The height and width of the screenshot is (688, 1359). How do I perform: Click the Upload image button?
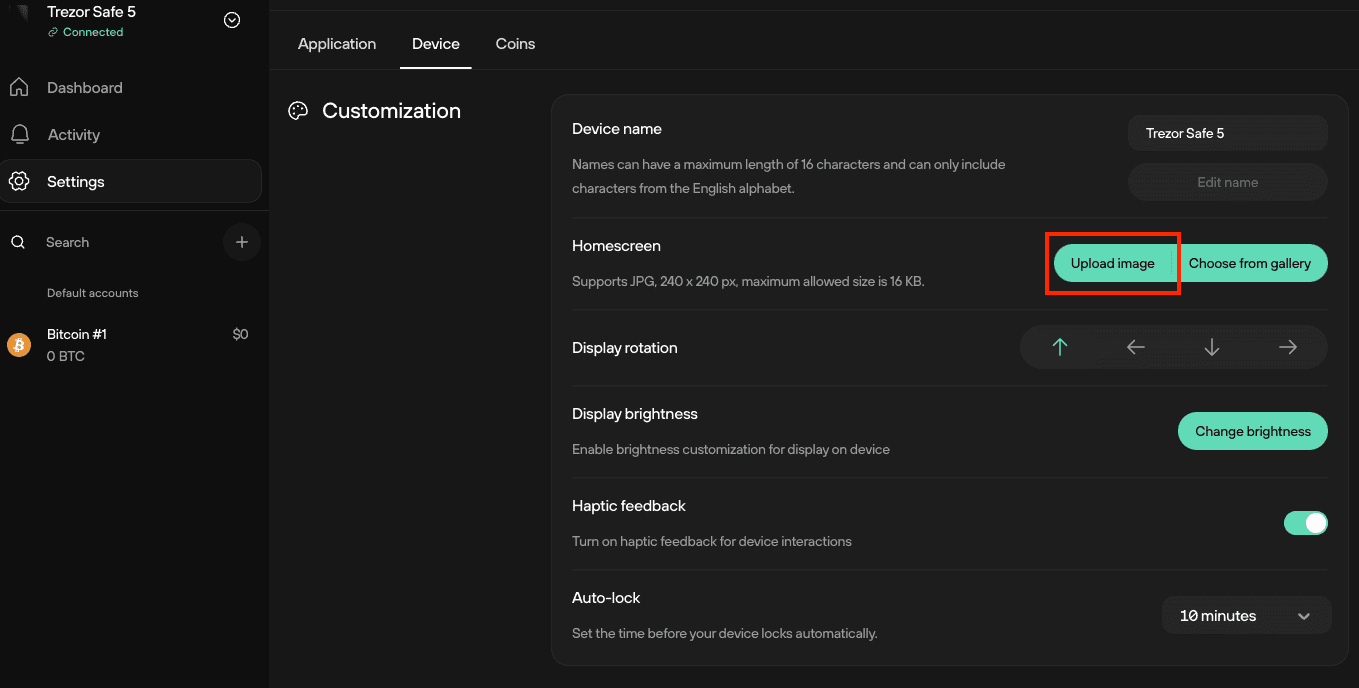pos(1112,264)
